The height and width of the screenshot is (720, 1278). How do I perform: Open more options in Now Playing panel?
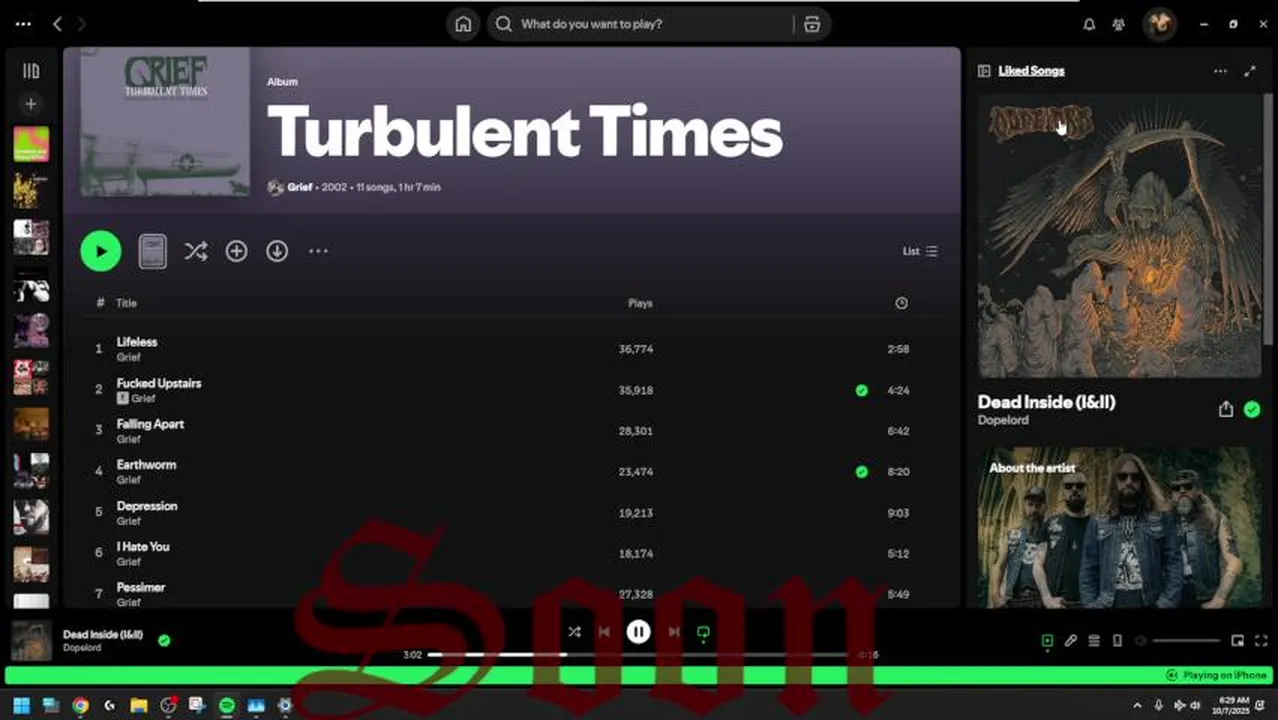(x=1220, y=71)
